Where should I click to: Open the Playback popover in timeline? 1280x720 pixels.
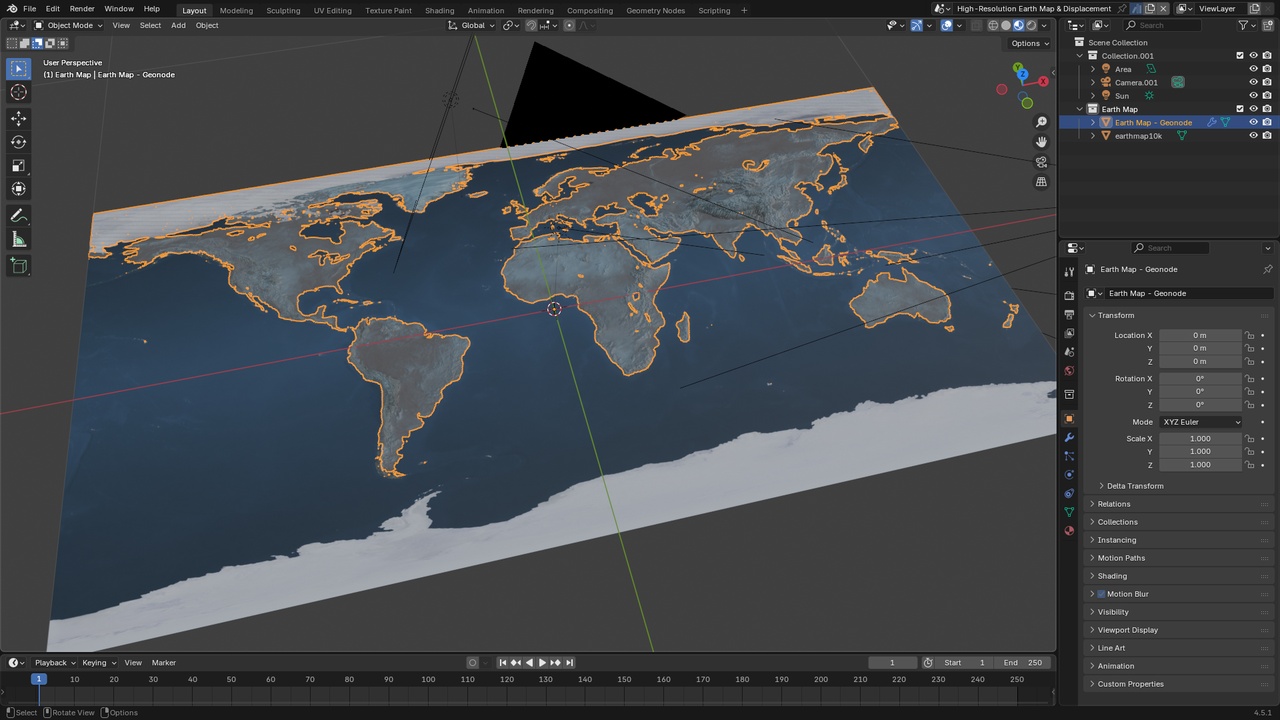(x=55, y=662)
